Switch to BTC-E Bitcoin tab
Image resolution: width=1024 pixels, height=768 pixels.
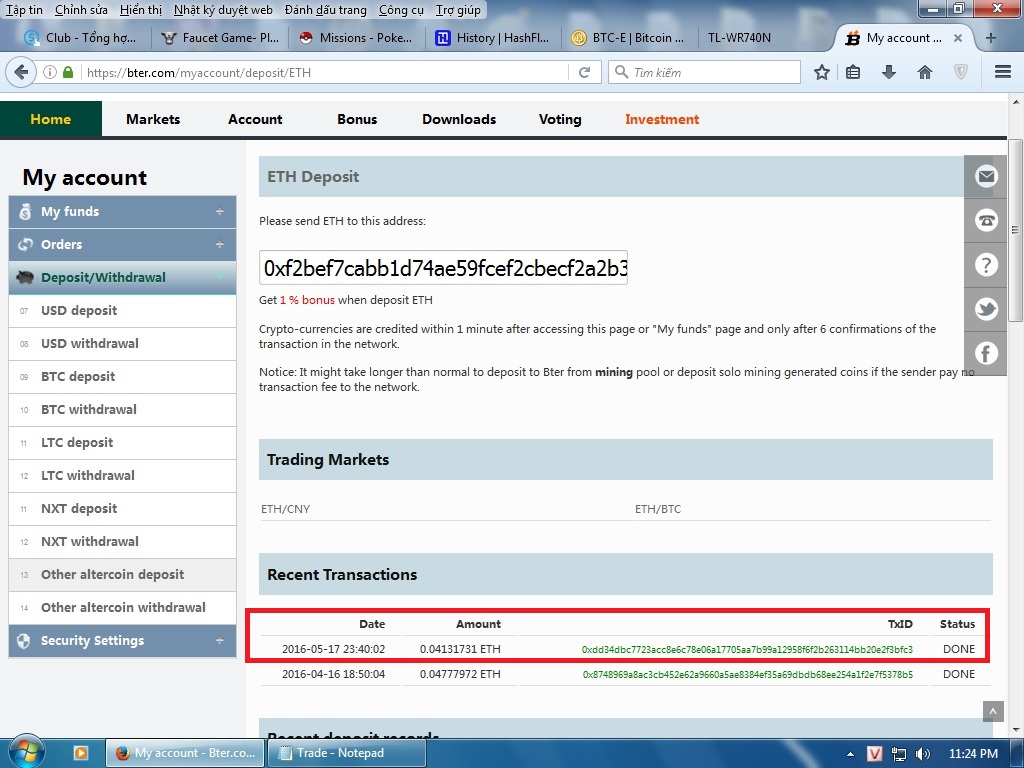[628, 38]
